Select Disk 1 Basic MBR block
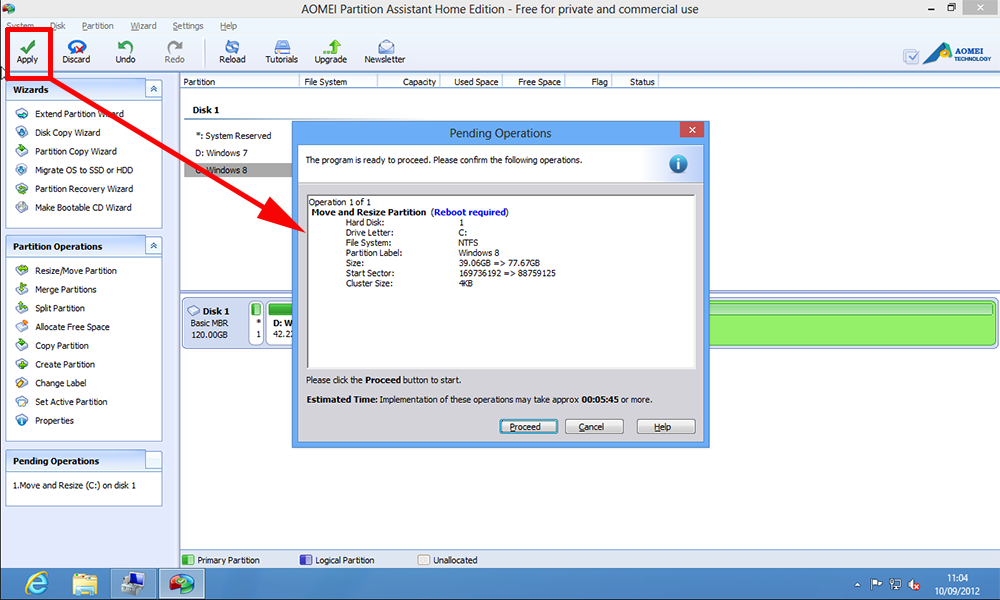Viewport: 1000px width, 600px height. click(215, 323)
